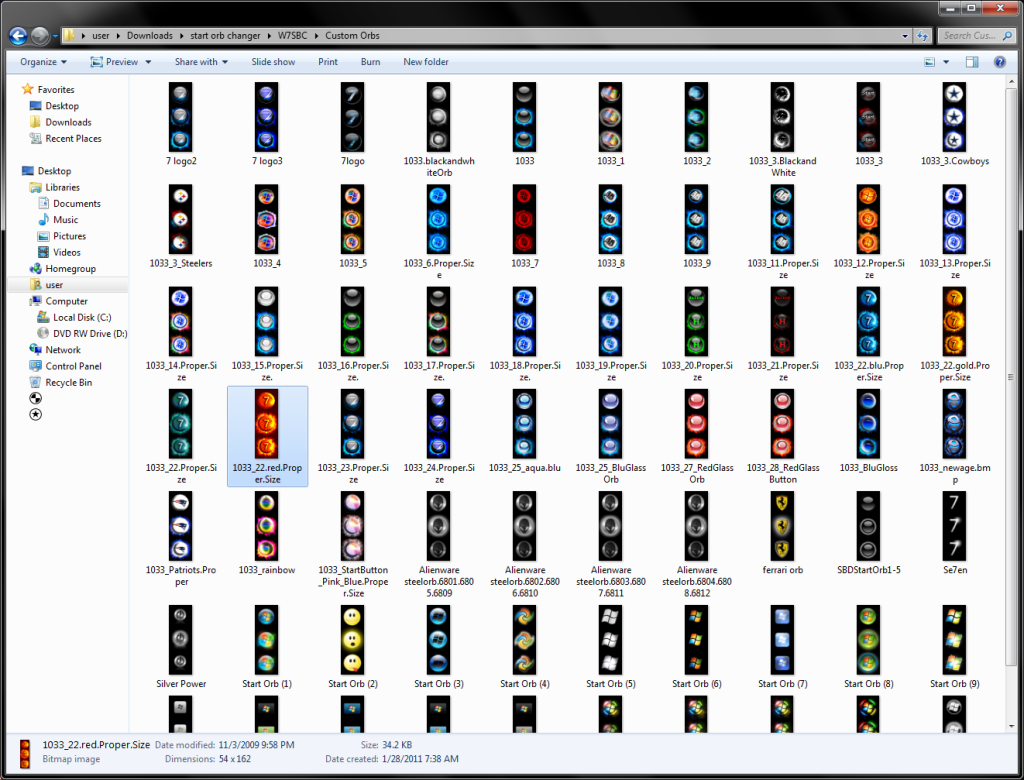Go to Downloads in the address breadcrumb
Viewport: 1024px width, 780px height.
coord(150,36)
